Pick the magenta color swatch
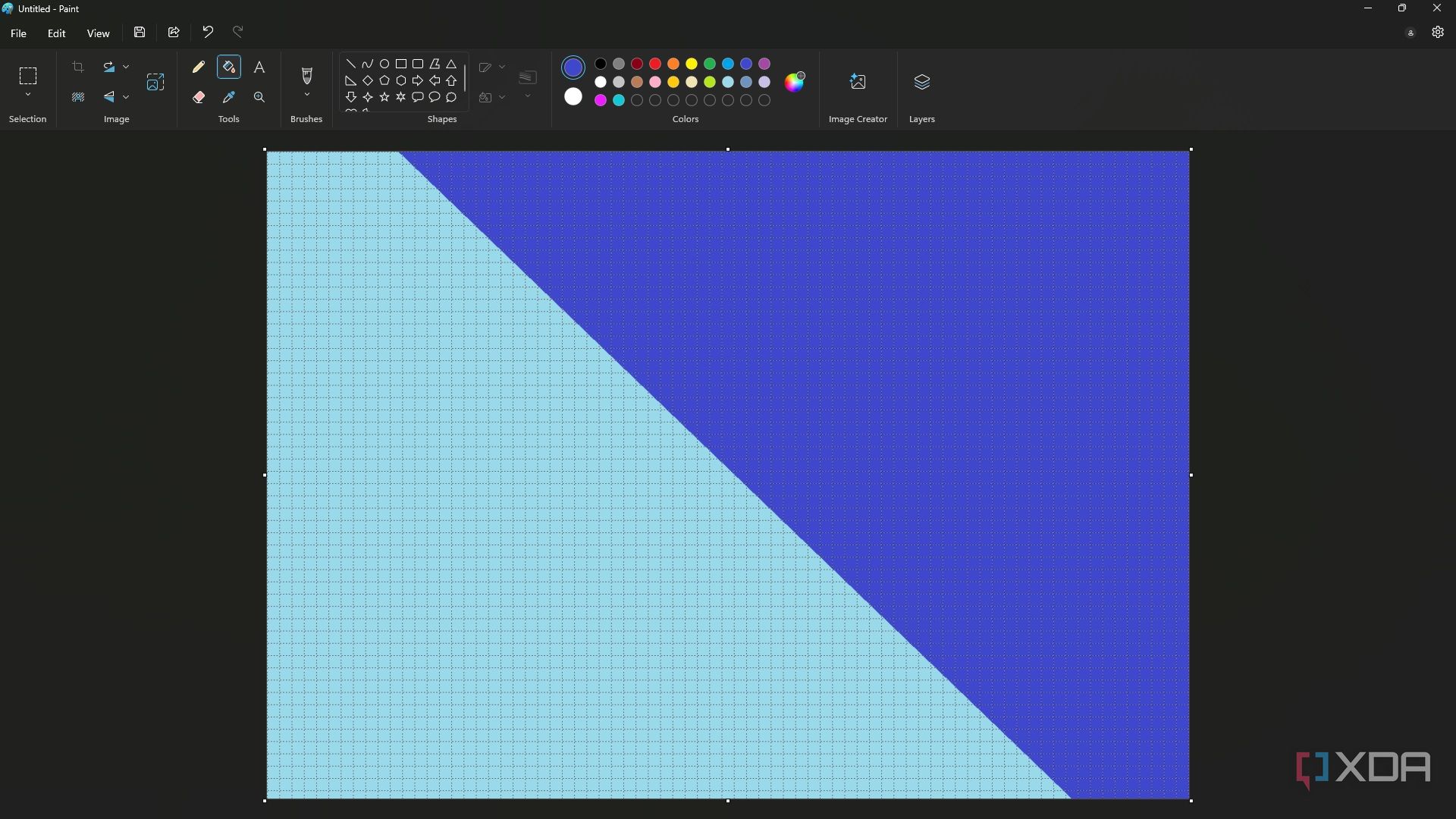The height and width of the screenshot is (819, 1456). point(601,100)
